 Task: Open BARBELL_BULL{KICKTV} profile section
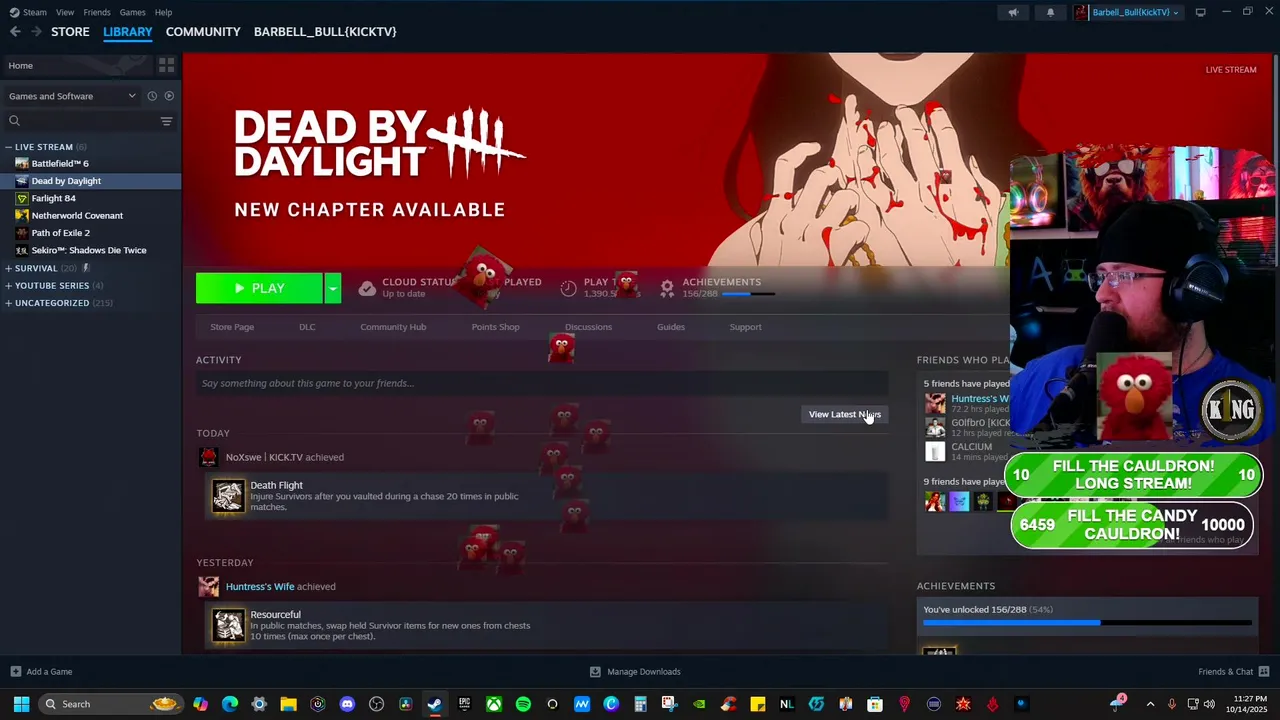pyautogui.click(x=325, y=32)
